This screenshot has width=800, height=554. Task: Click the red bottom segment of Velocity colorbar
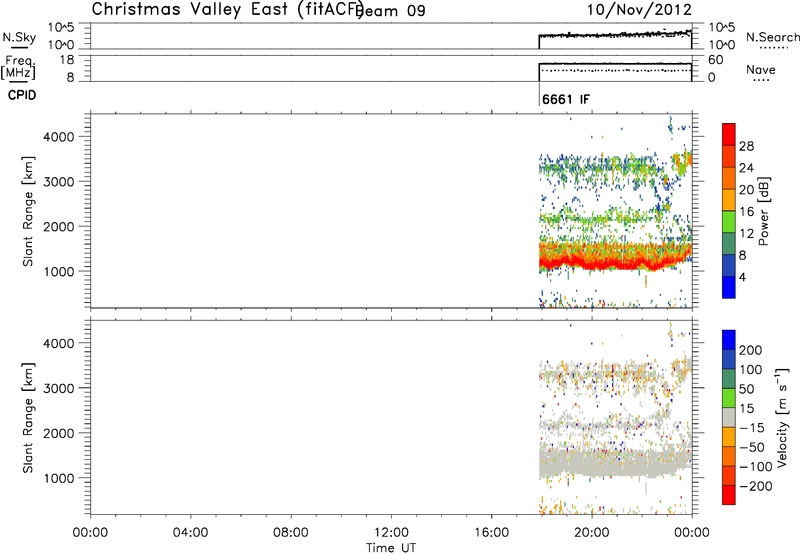(729, 495)
